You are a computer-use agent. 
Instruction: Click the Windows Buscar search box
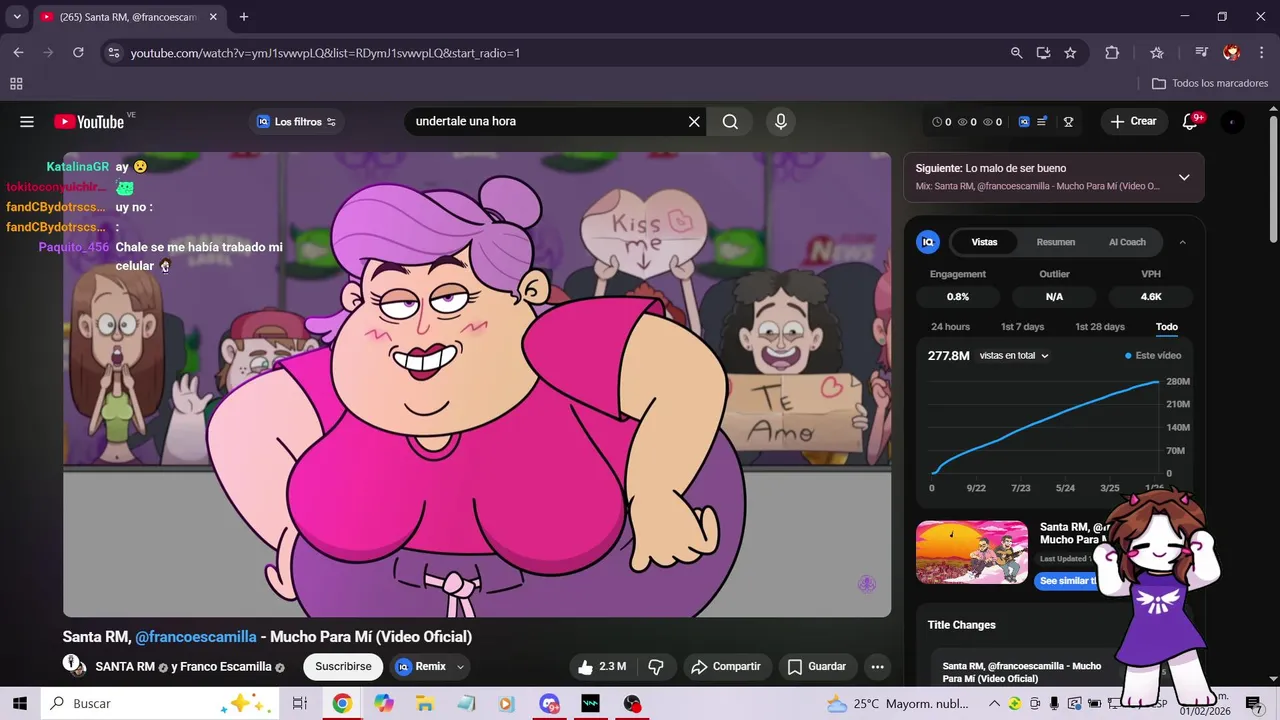pos(160,704)
